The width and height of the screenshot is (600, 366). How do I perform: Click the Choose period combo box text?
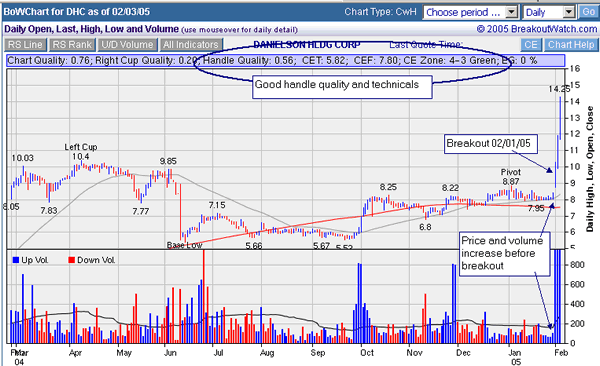point(464,12)
